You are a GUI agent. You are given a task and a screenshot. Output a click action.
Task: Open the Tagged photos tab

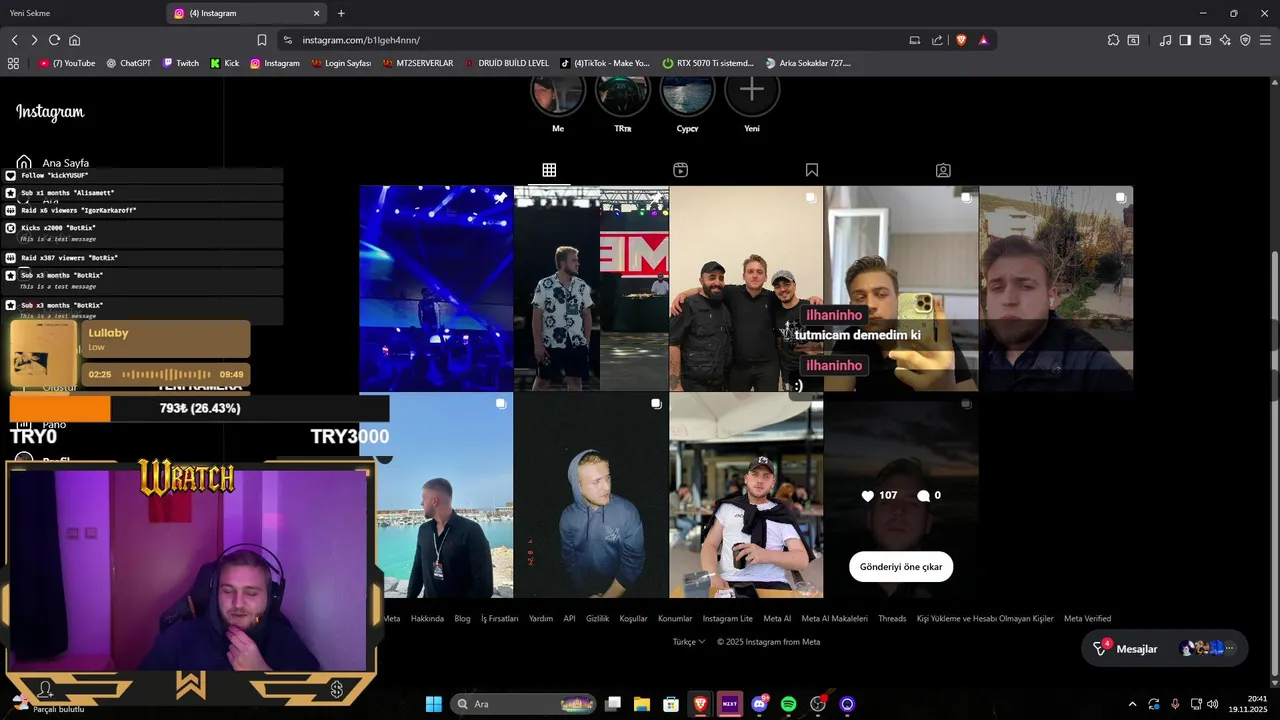click(943, 170)
